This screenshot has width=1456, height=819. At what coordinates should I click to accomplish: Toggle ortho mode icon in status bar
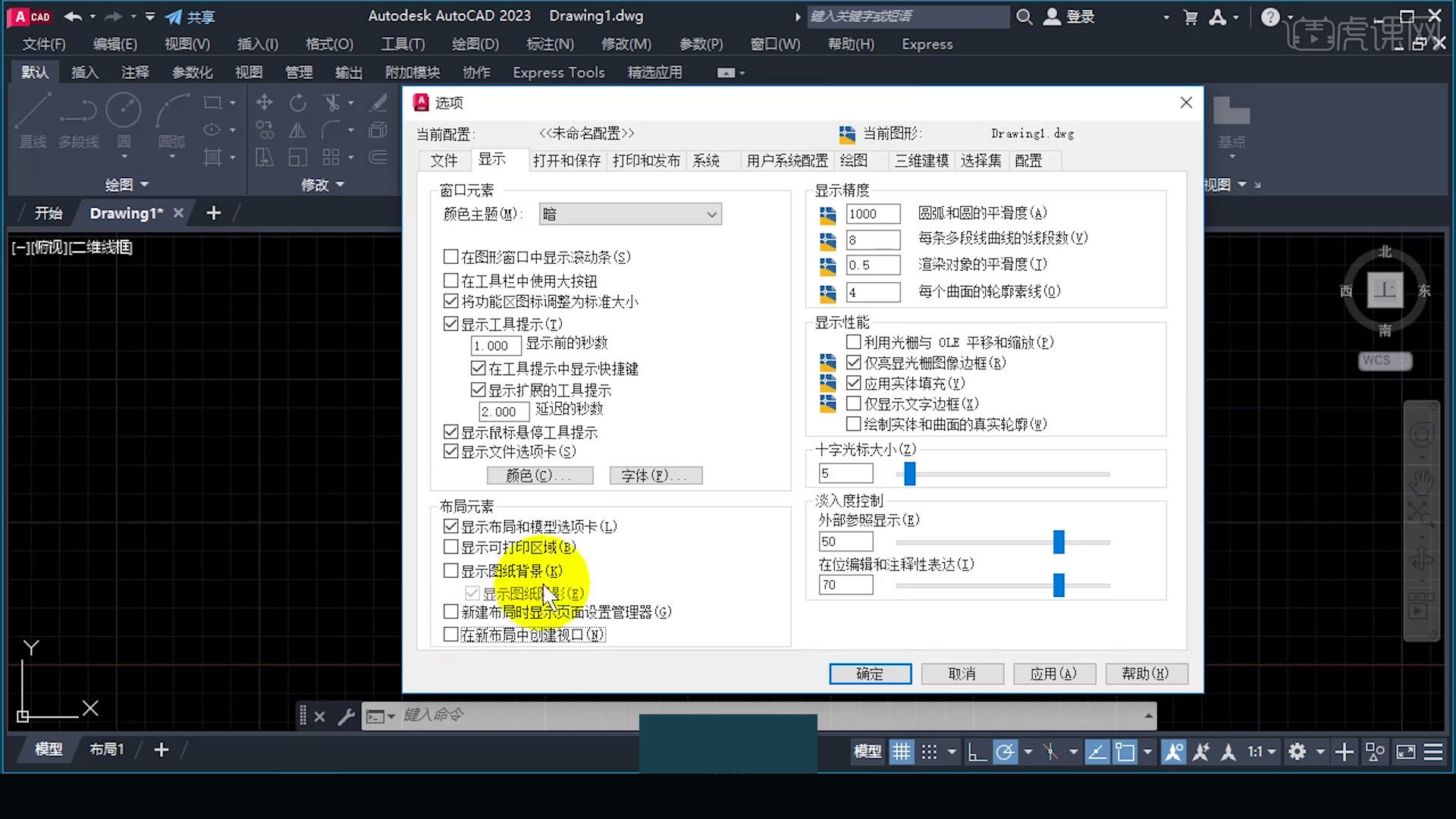point(977,752)
